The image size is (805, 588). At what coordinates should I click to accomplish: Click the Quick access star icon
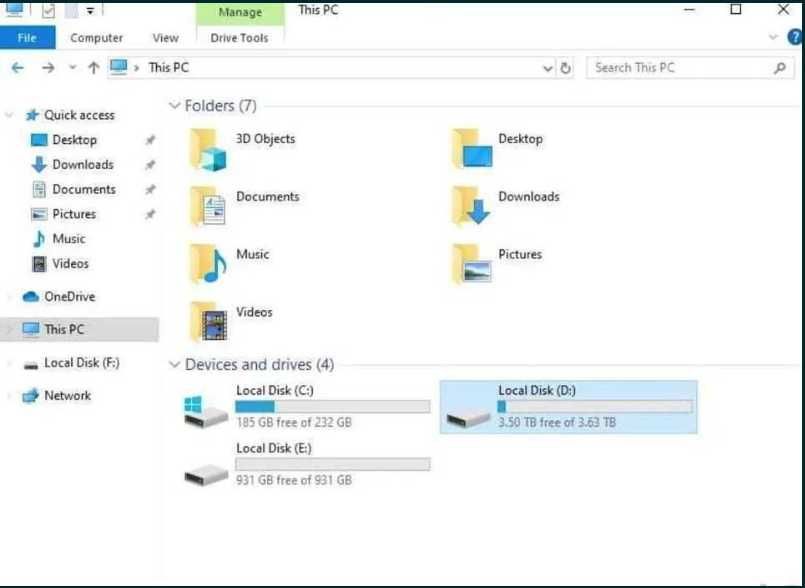coord(32,115)
